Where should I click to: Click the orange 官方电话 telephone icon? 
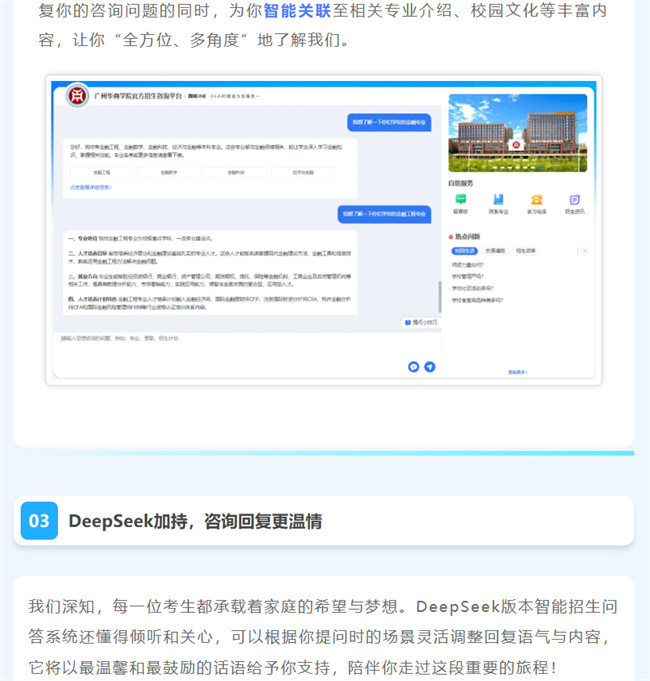point(537,199)
